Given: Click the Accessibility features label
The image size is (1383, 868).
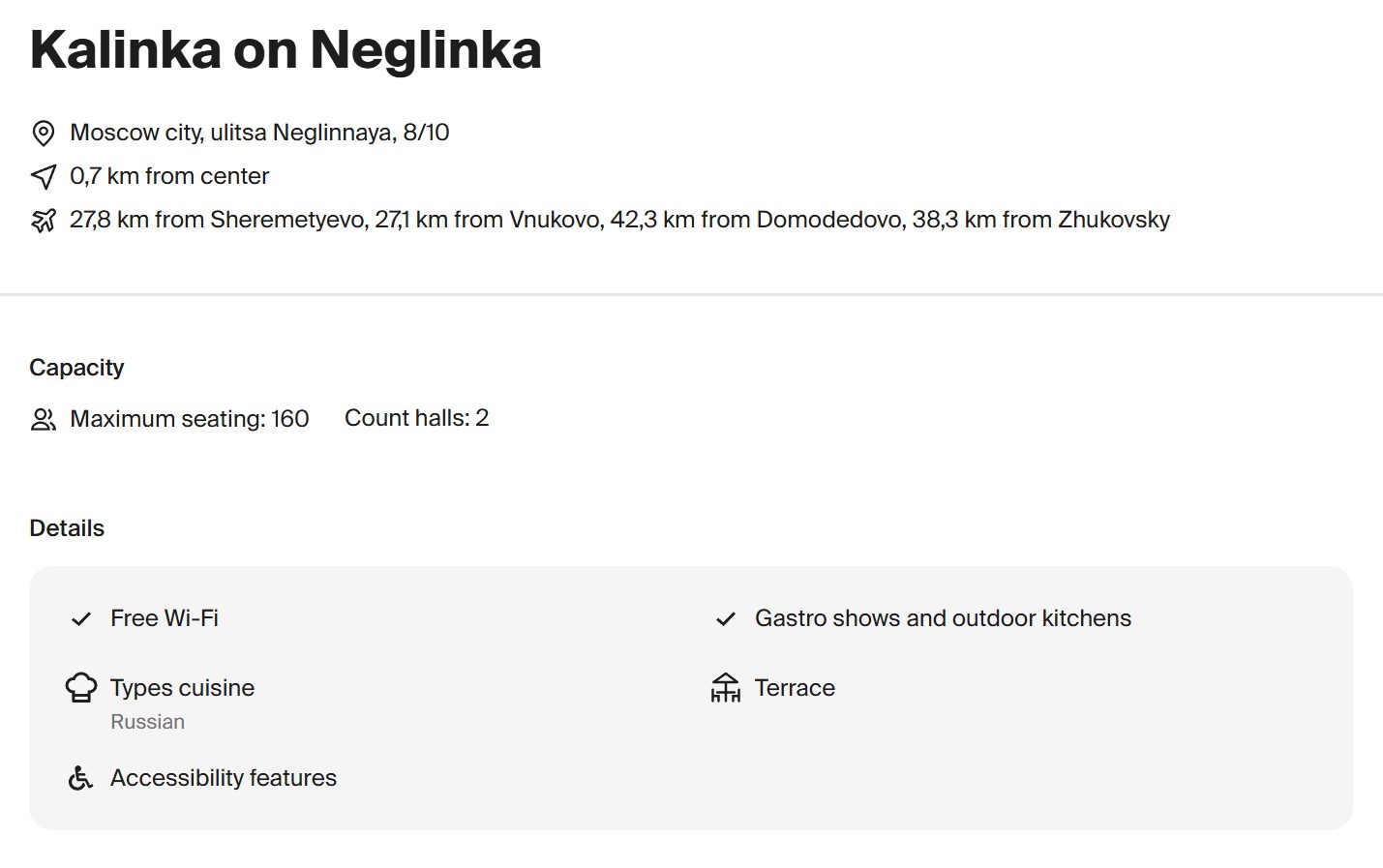Looking at the screenshot, I should 224,778.
